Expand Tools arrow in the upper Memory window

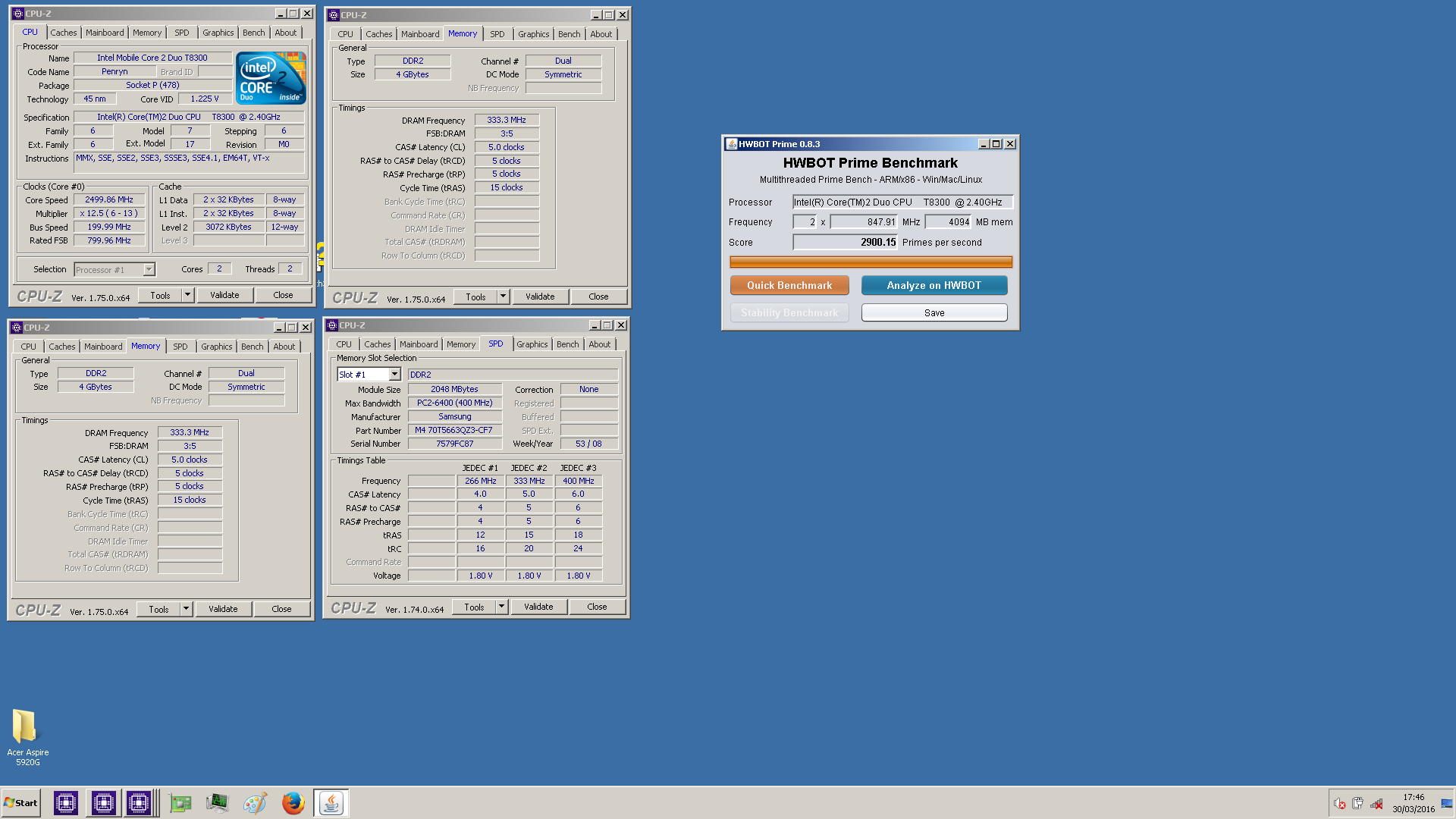coord(503,297)
